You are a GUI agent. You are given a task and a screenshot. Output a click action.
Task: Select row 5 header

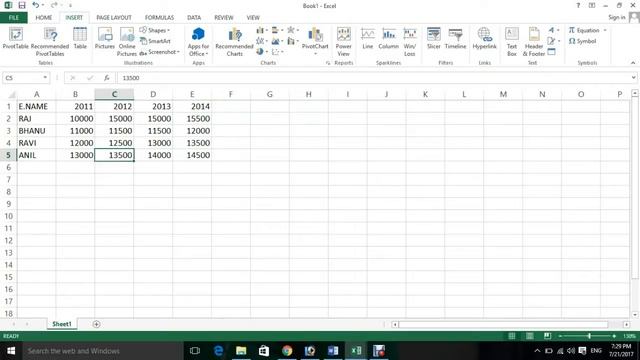pos(8,155)
